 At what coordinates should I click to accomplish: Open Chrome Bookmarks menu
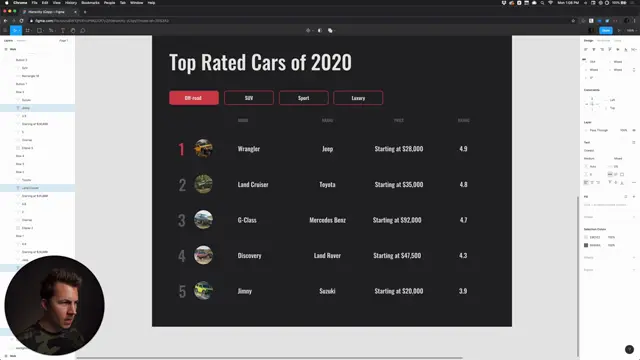[x=90, y=3]
